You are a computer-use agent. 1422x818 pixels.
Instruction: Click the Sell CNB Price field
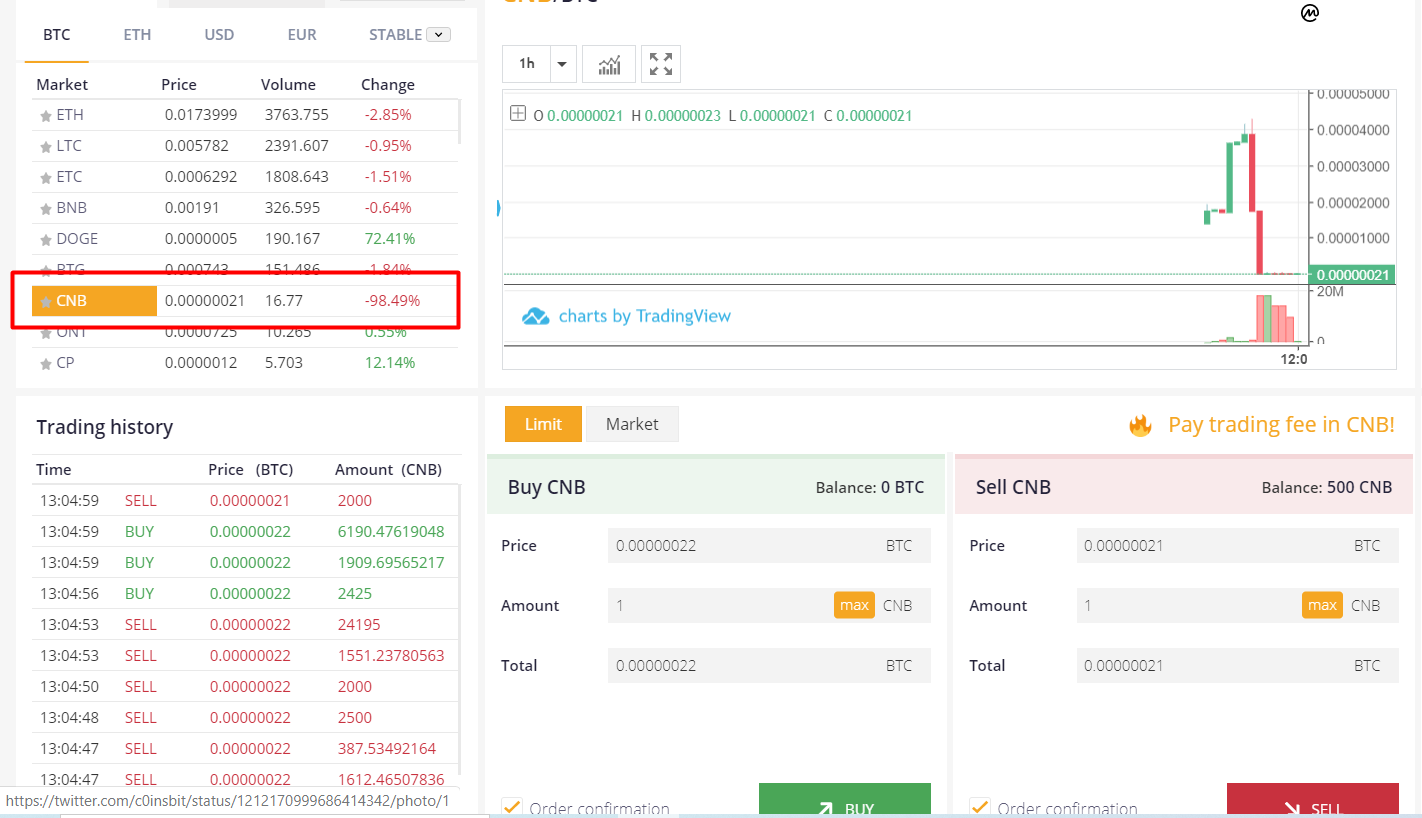click(x=1237, y=546)
